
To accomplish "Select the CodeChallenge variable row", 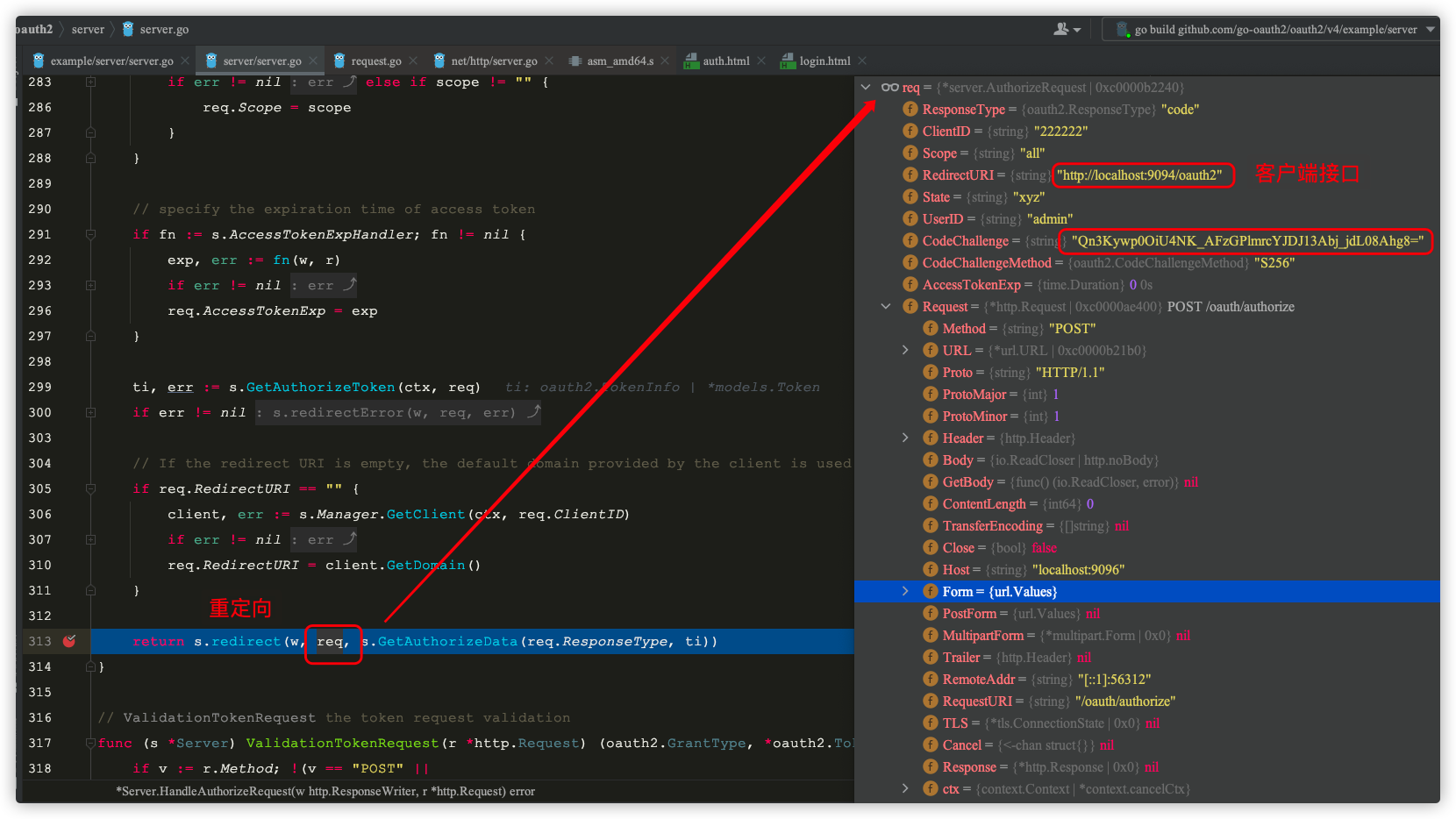I will pyautogui.click(x=1147, y=240).
